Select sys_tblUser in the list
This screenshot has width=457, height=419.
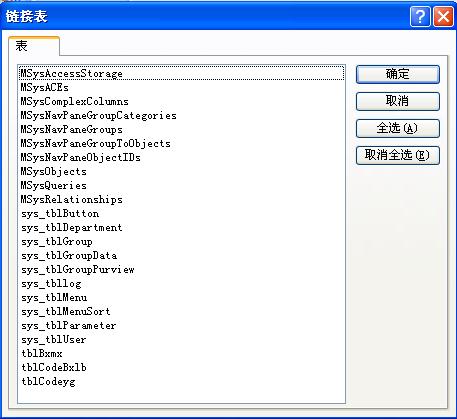coord(182,339)
